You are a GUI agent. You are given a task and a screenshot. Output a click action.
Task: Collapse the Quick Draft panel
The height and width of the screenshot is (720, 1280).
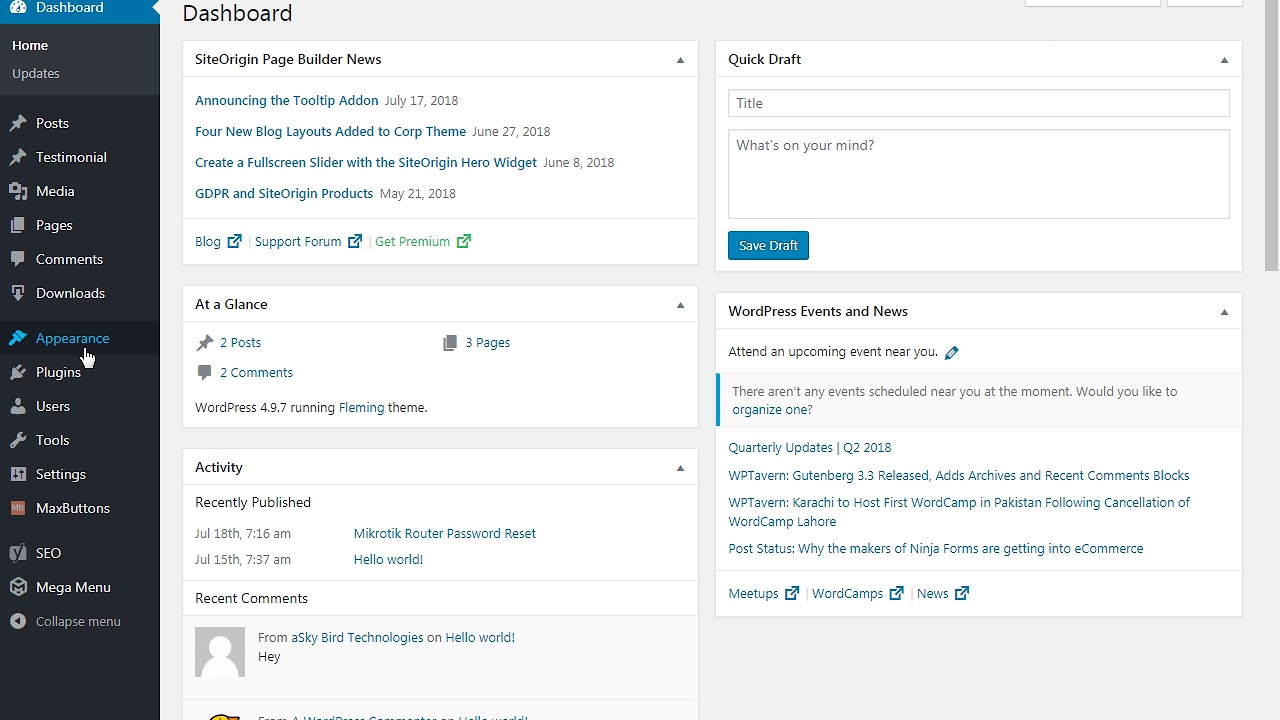1224,60
